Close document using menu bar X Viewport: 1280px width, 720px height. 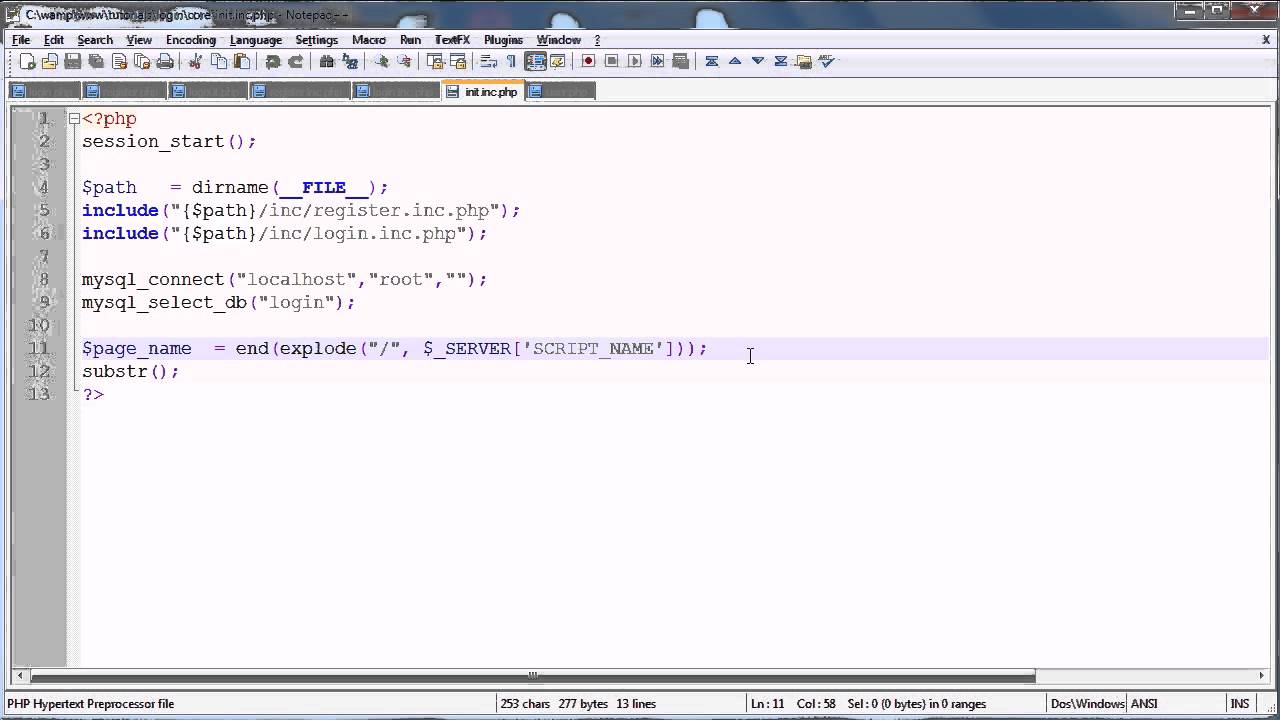(x=1266, y=40)
